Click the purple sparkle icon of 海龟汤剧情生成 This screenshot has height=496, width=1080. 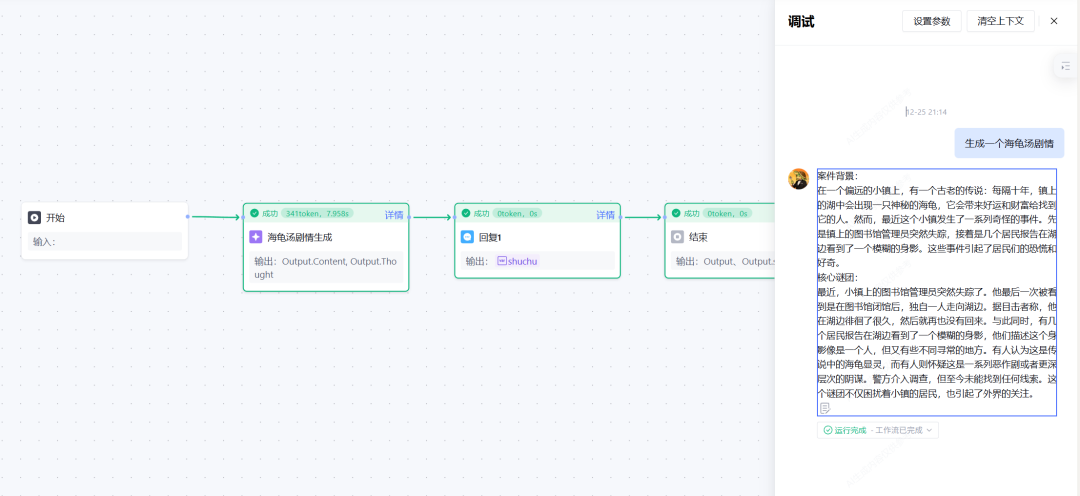pyautogui.click(x=255, y=237)
